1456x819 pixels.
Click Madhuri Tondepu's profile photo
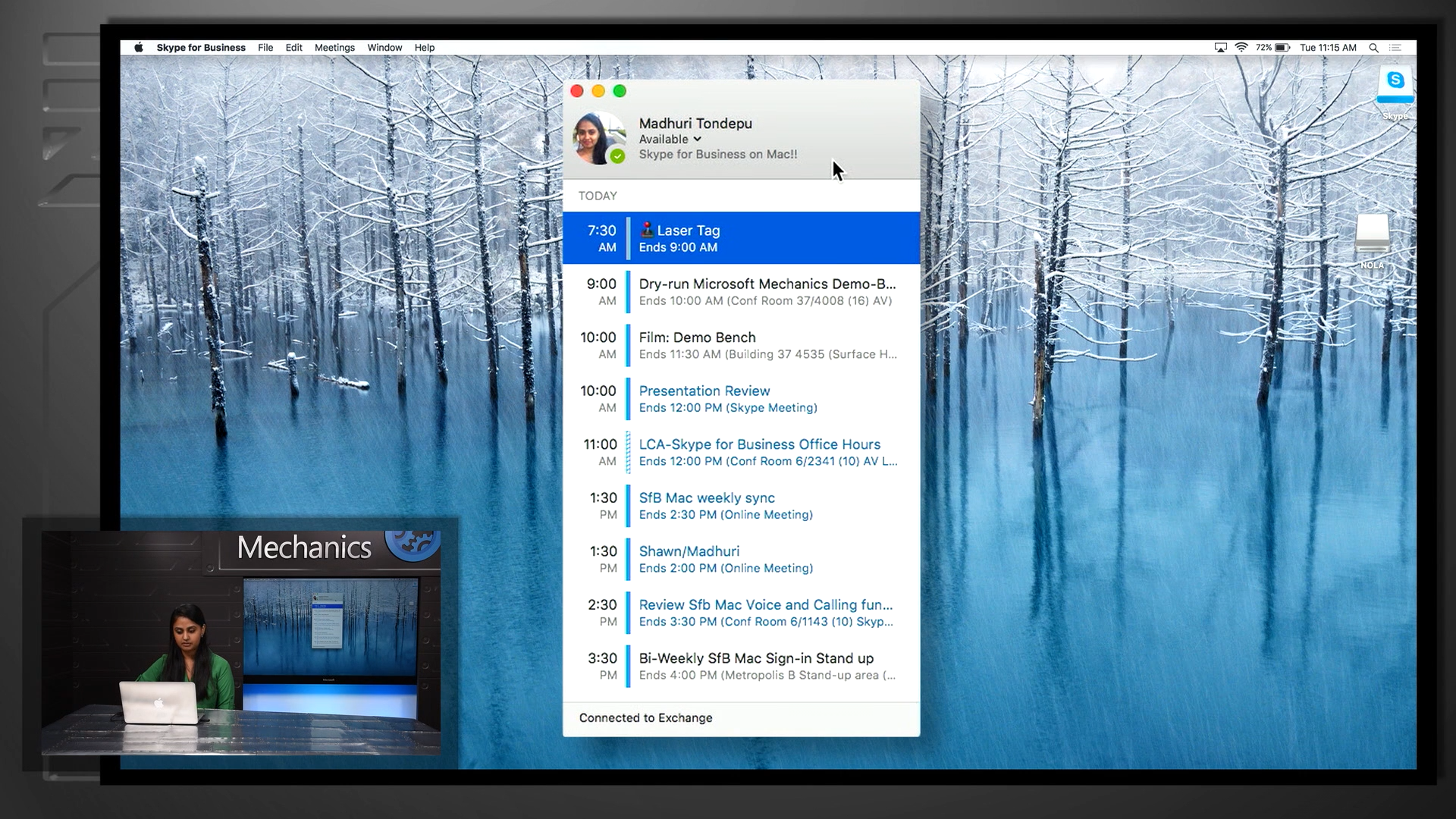pos(598,138)
